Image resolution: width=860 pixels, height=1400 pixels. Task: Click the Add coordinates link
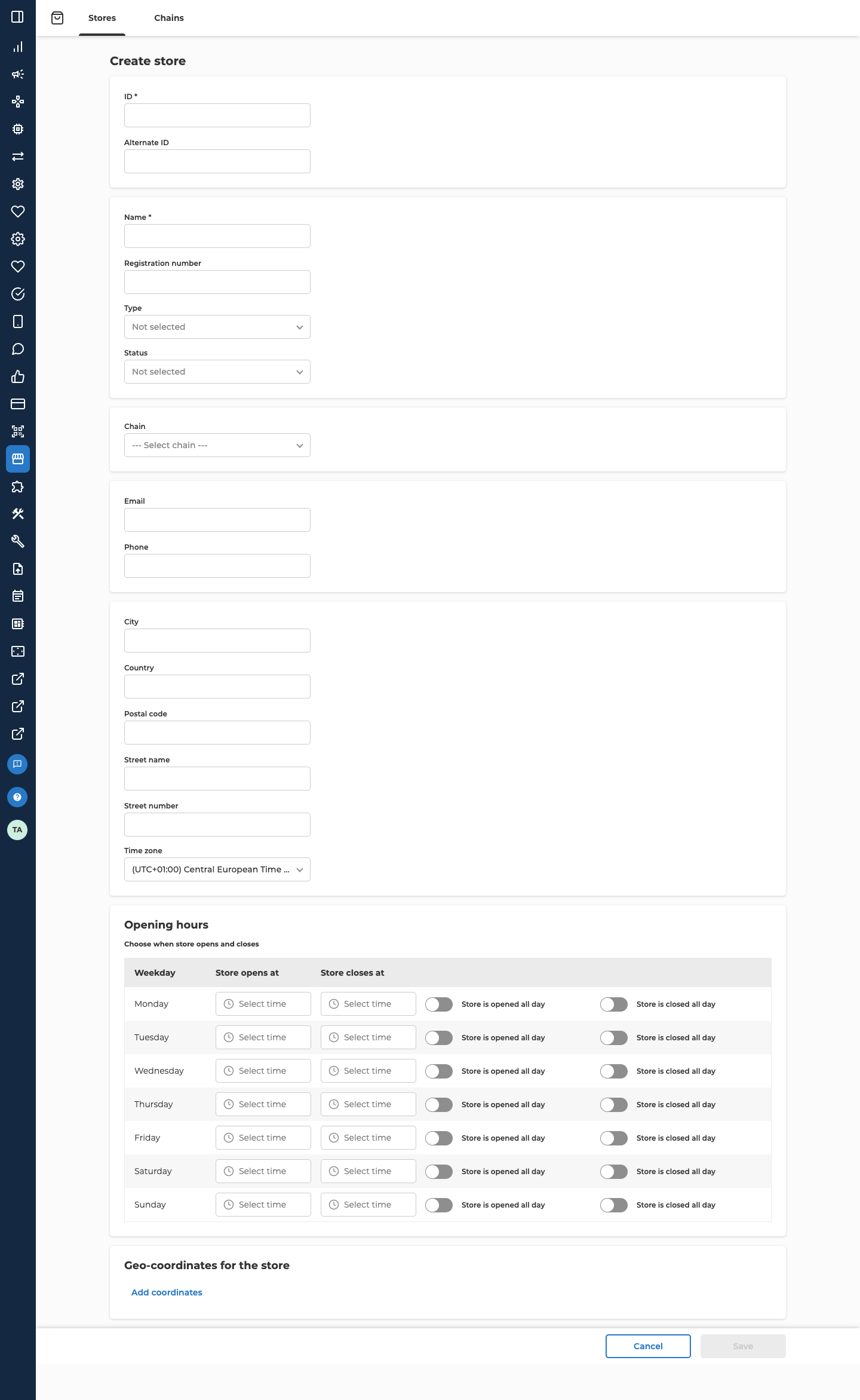tap(167, 1292)
